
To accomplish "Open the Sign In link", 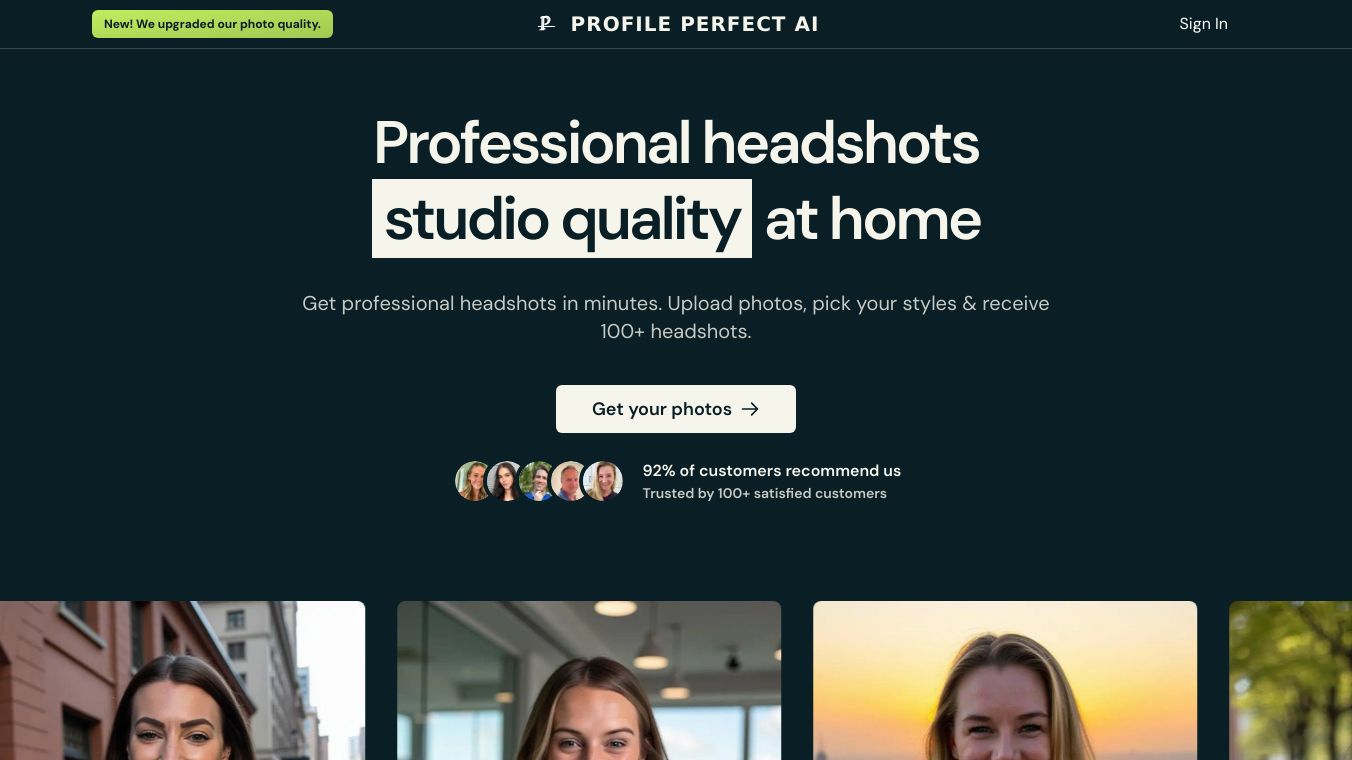I will click(1203, 24).
